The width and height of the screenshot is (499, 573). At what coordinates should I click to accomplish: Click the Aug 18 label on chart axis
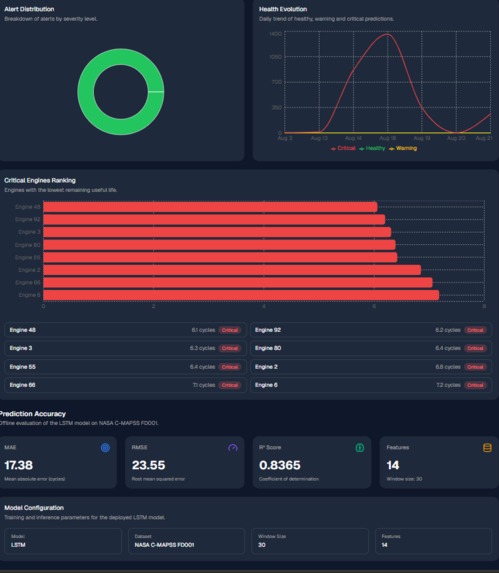387,138
